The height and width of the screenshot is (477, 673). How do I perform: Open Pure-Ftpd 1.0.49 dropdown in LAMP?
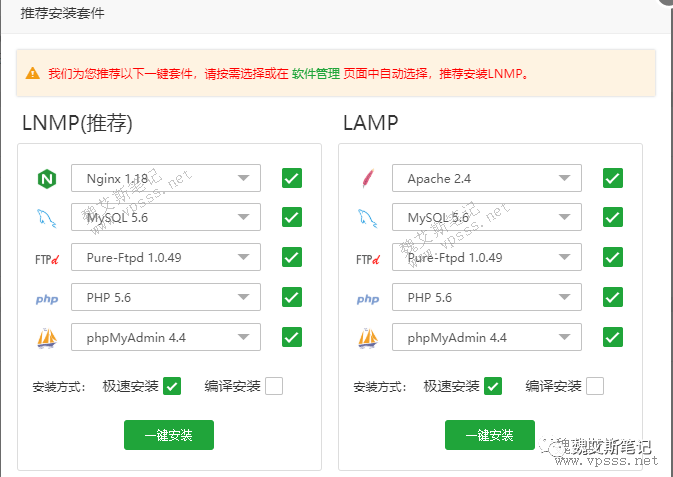(487, 257)
